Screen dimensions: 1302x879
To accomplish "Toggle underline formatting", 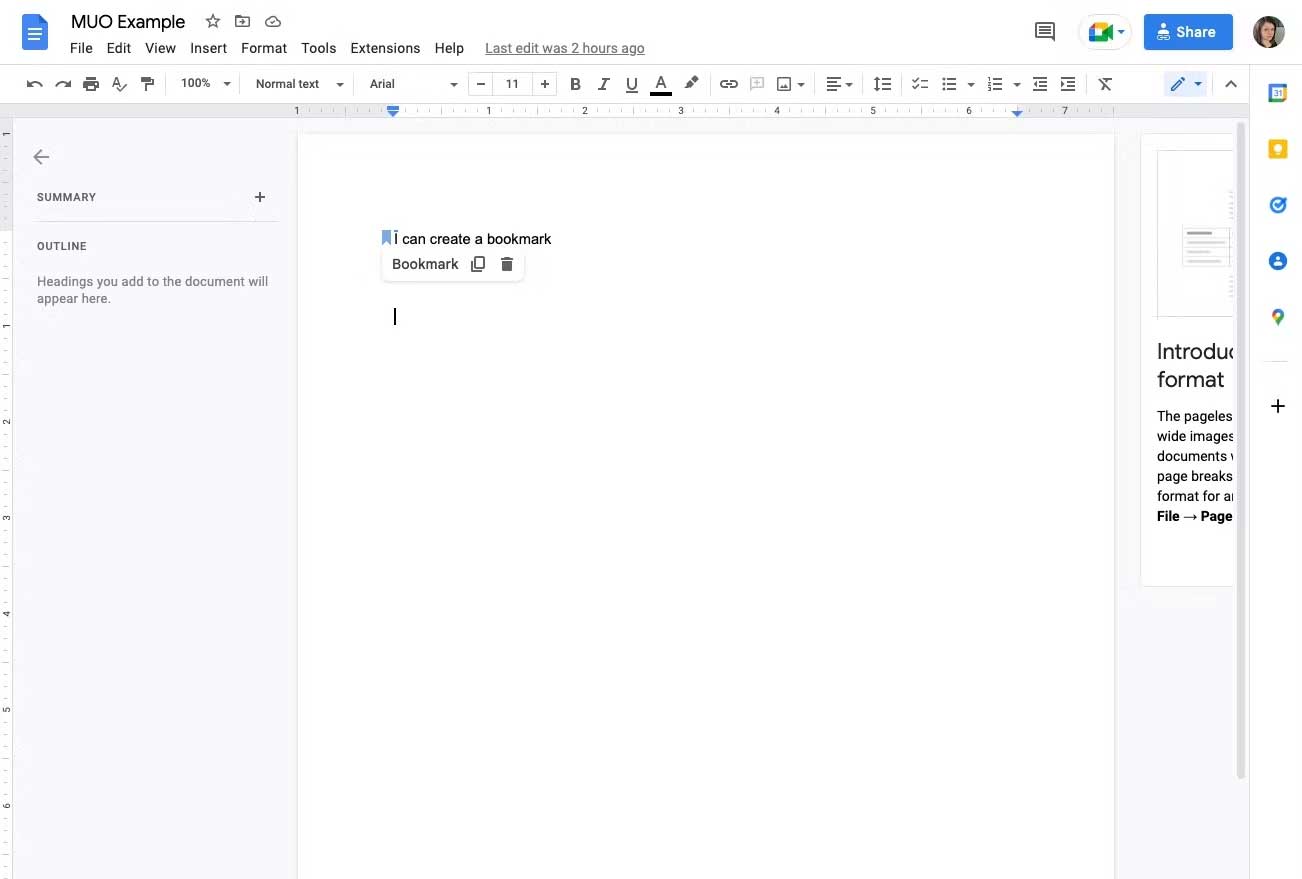I will pos(631,84).
